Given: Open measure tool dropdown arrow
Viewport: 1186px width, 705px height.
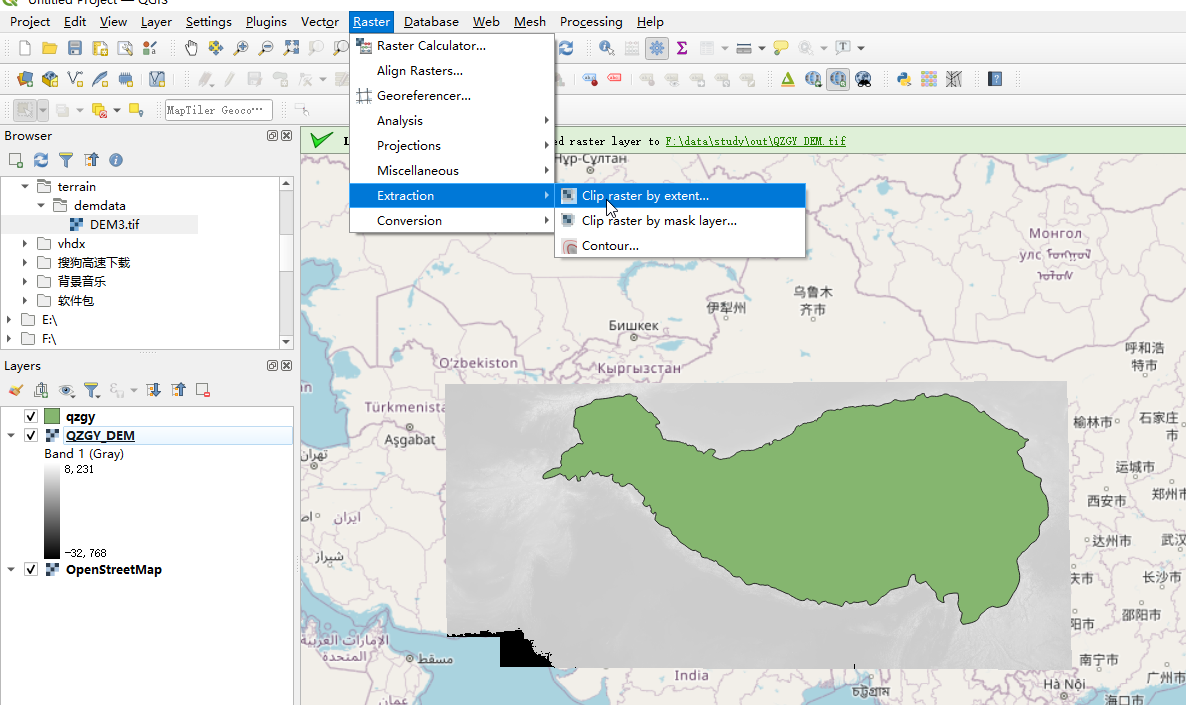Looking at the screenshot, I should tap(762, 48).
